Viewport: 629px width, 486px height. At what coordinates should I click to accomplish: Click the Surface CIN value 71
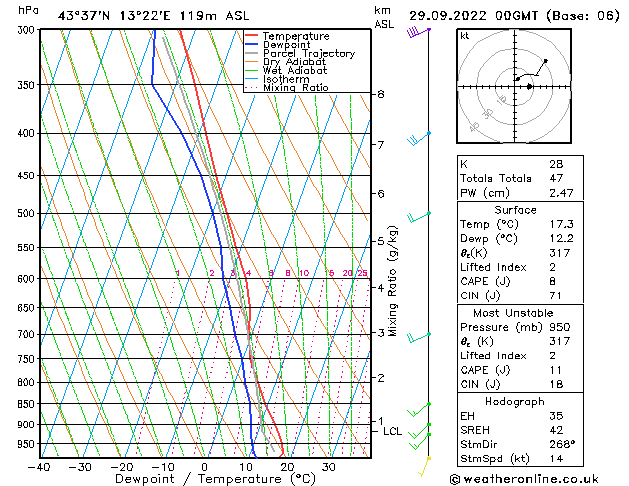[556, 296]
